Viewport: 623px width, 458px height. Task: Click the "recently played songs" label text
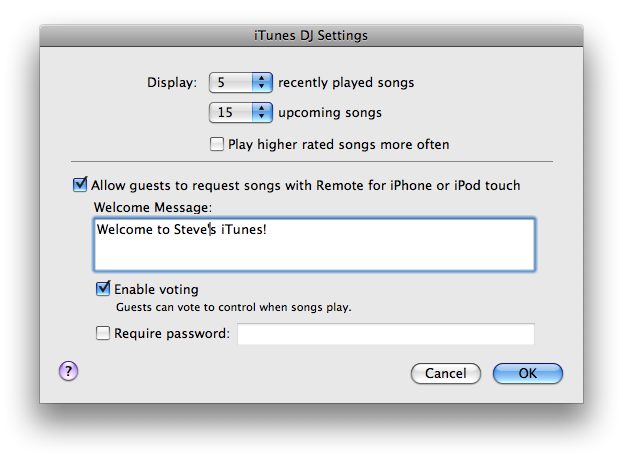click(x=346, y=83)
